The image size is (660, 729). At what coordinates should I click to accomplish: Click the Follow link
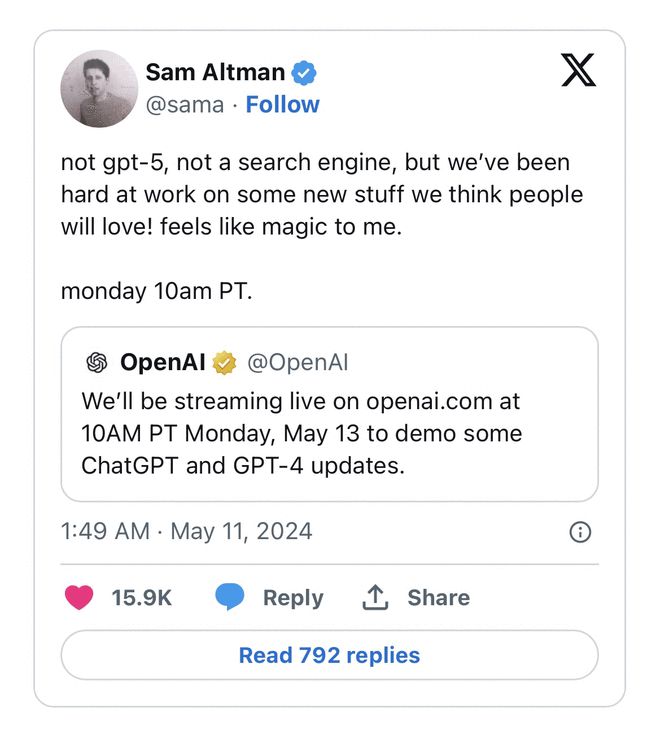283,105
